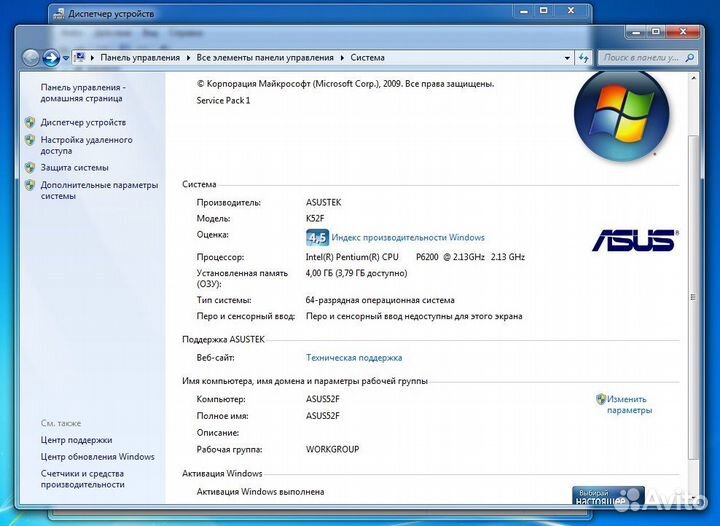Open 'Настройка удаленного доступа' sidebar link

86,145
